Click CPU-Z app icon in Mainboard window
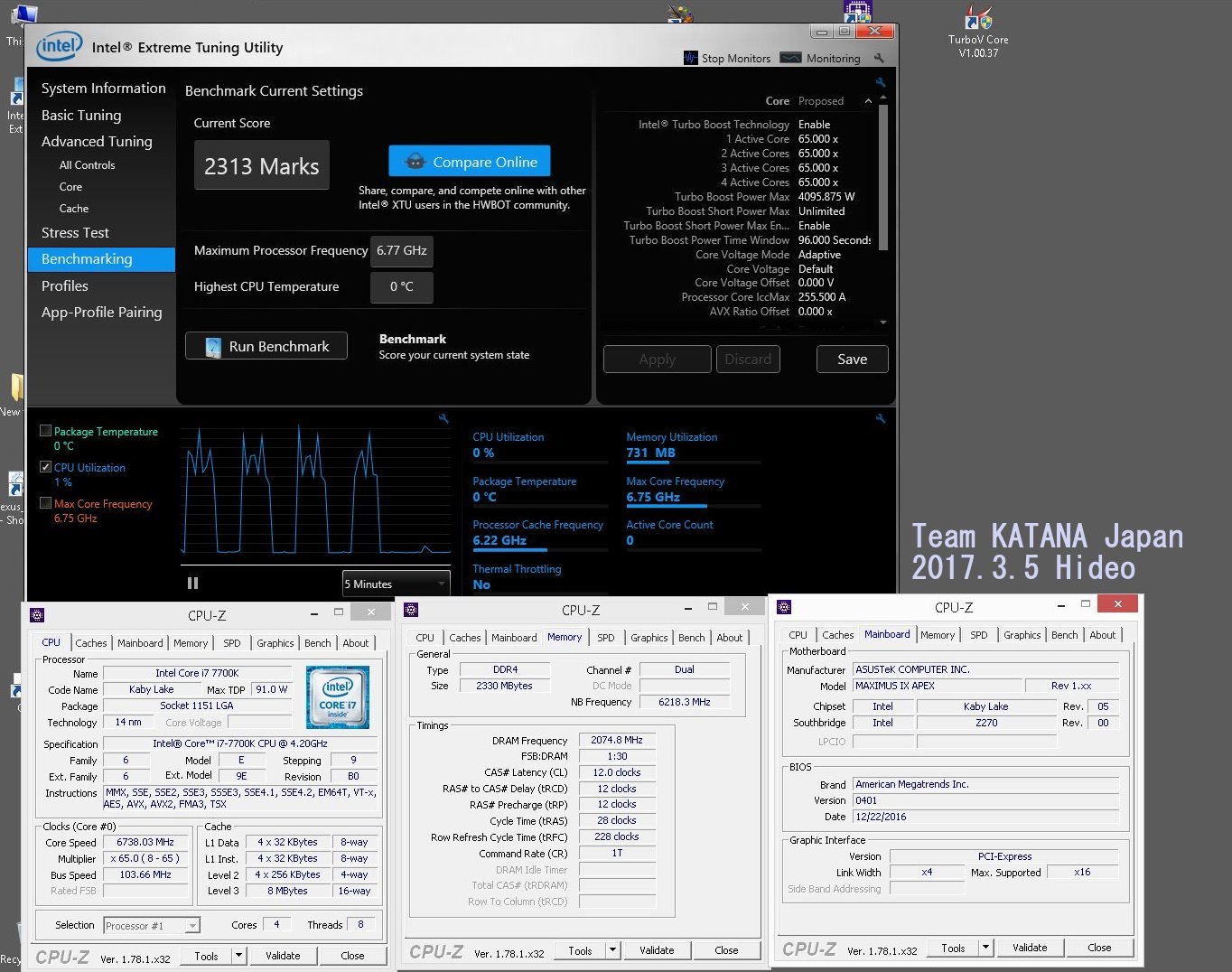Image resolution: width=1232 pixels, height=972 pixels. tap(784, 607)
